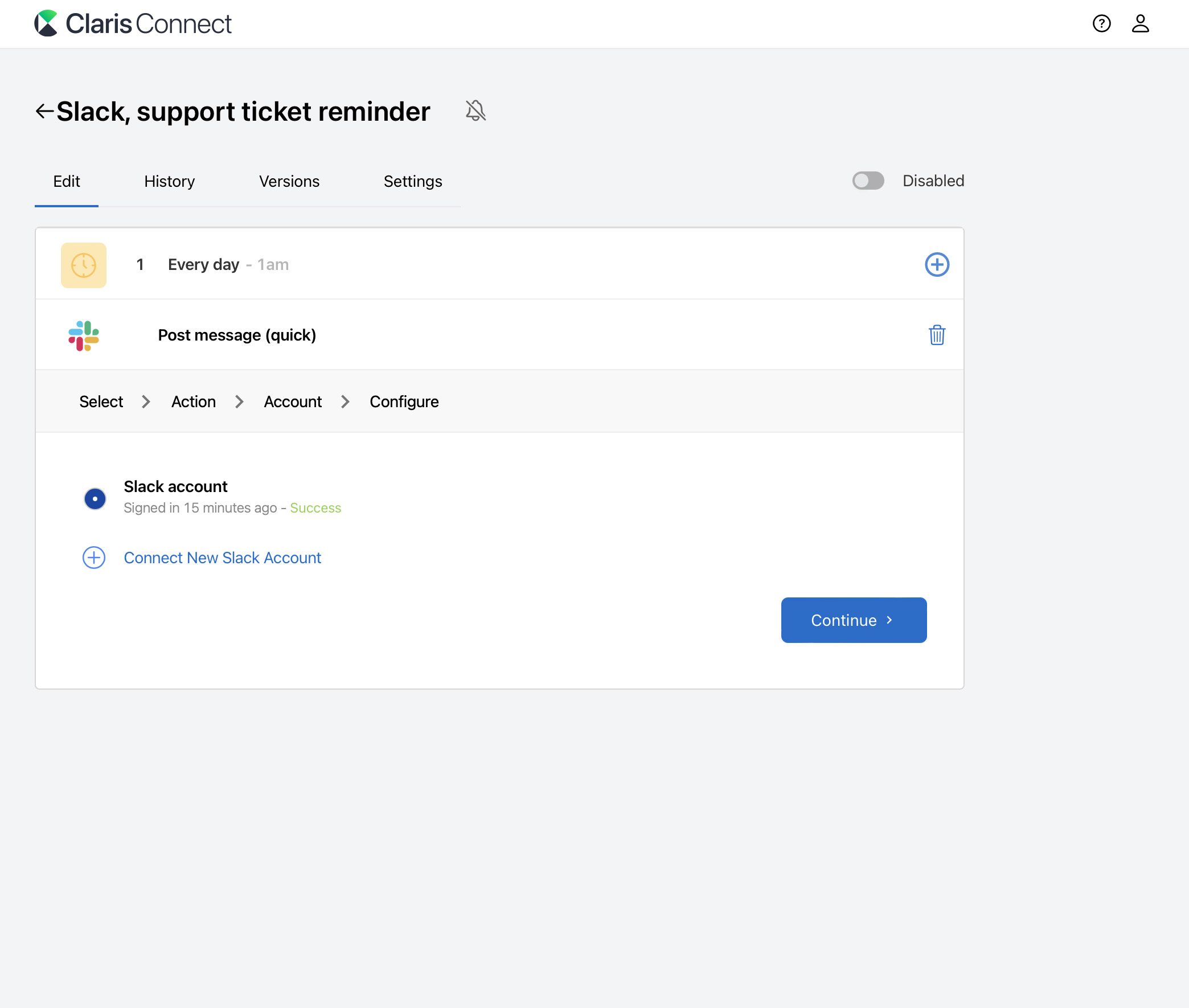Toggle the Disabled flow switch

tap(867, 181)
